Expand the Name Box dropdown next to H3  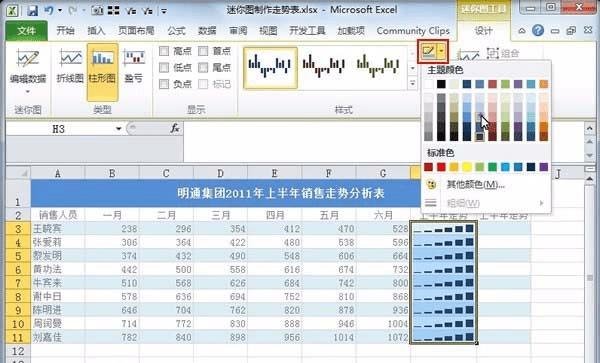click(x=119, y=129)
